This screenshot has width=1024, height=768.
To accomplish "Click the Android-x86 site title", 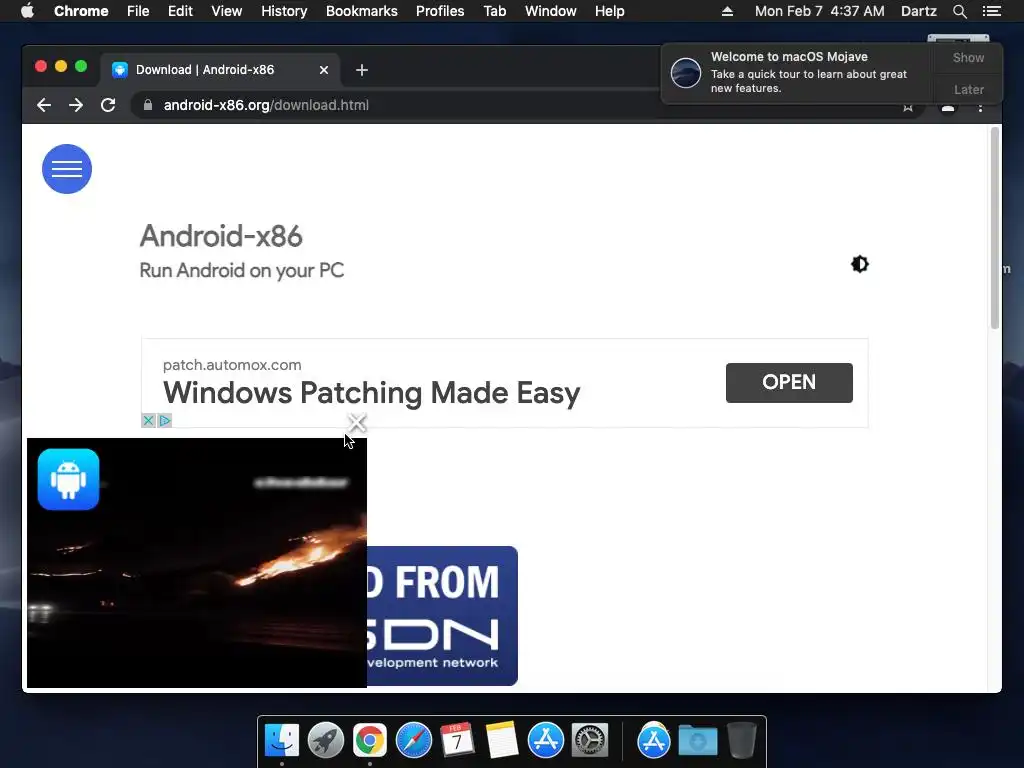I will [x=221, y=236].
